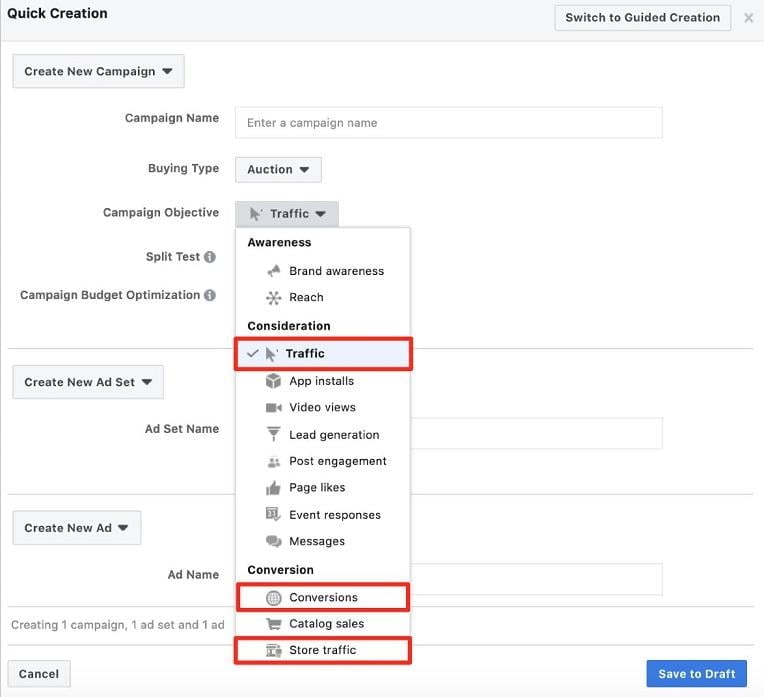Click the Campaign Budget Optimization info icon
This screenshot has width=764, height=697.
(x=210, y=295)
